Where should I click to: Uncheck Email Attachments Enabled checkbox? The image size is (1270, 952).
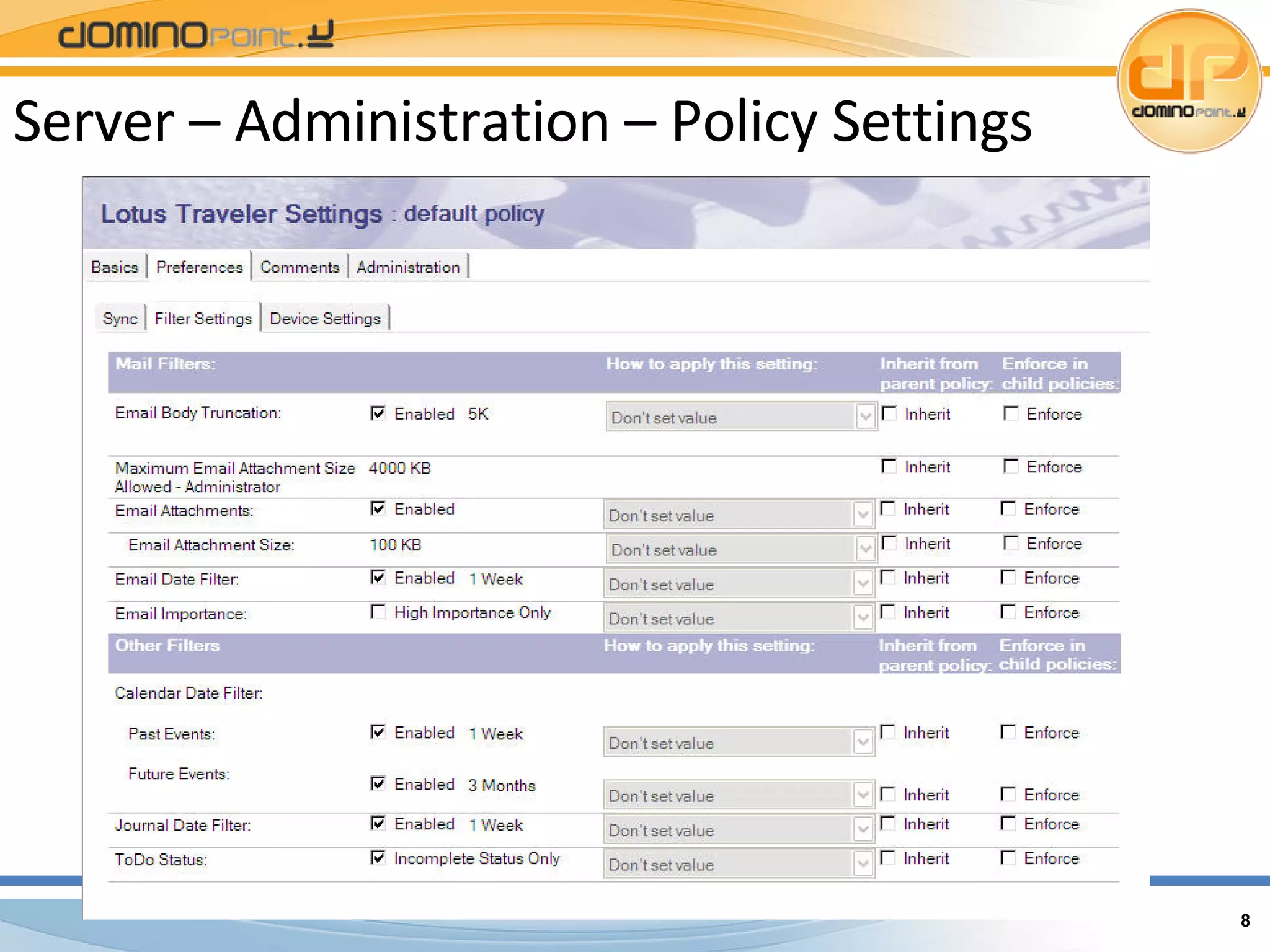pos(378,508)
